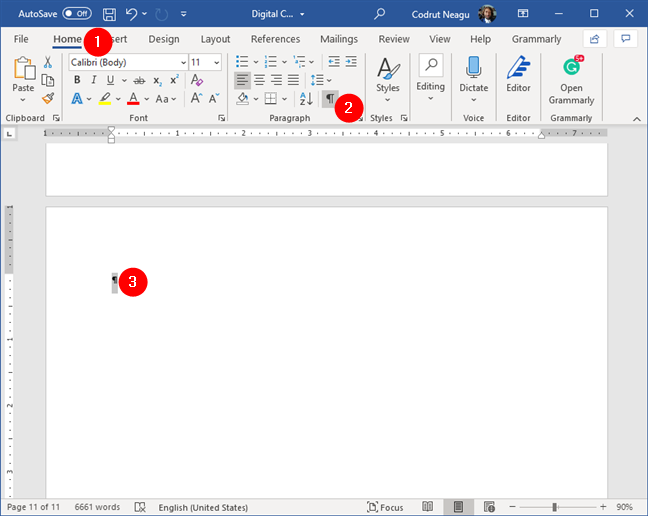Toggle the Show/Hide paragraph marks button

tap(330, 99)
